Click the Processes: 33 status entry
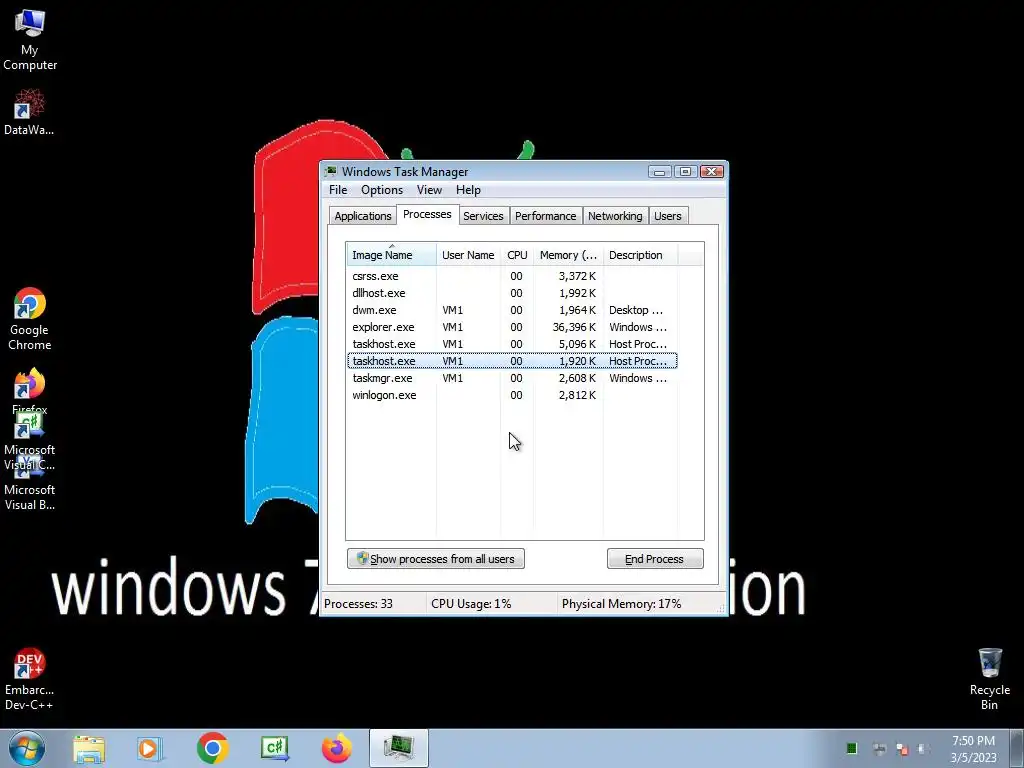This screenshot has width=1024, height=768. [359, 604]
